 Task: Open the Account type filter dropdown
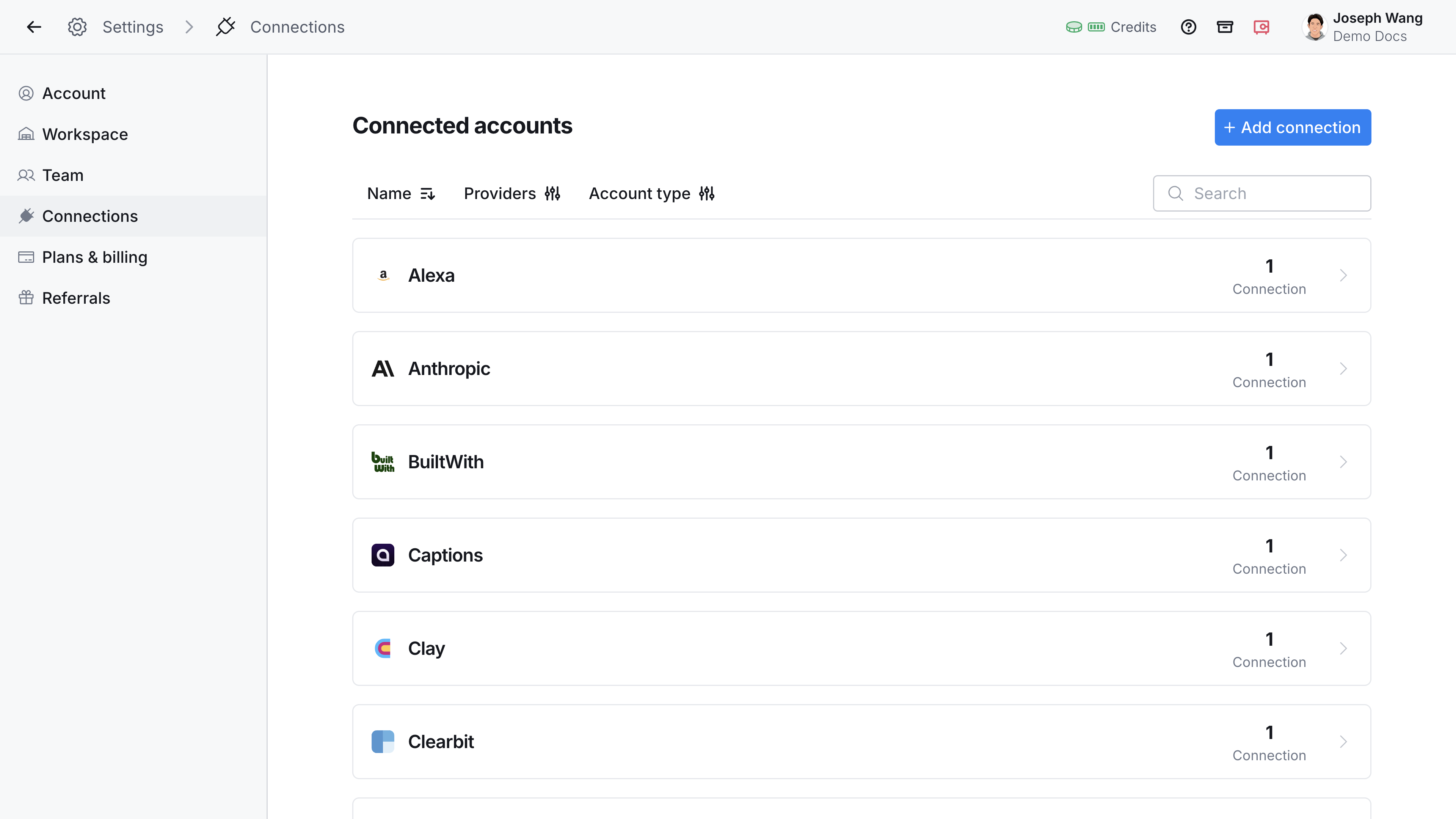(651, 193)
